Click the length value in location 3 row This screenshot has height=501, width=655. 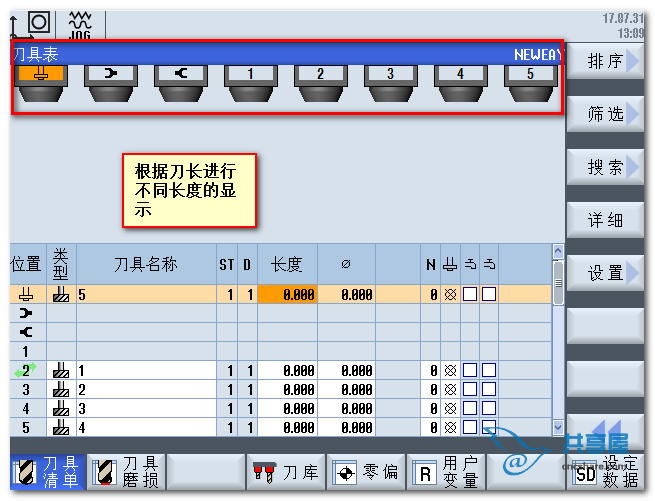point(287,389)
